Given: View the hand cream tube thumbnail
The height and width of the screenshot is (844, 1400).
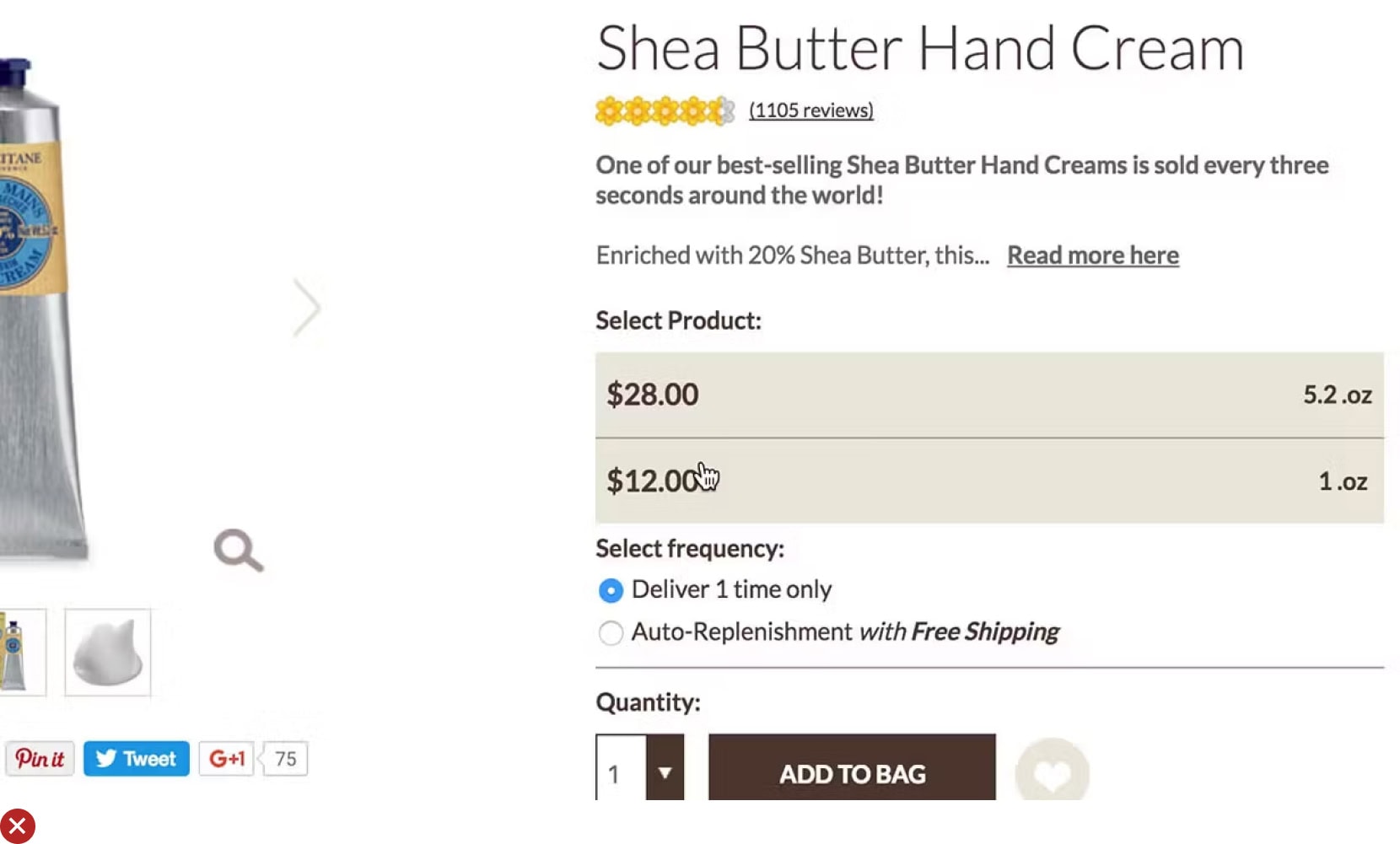Looking at the screenshot, I should 17,653.
